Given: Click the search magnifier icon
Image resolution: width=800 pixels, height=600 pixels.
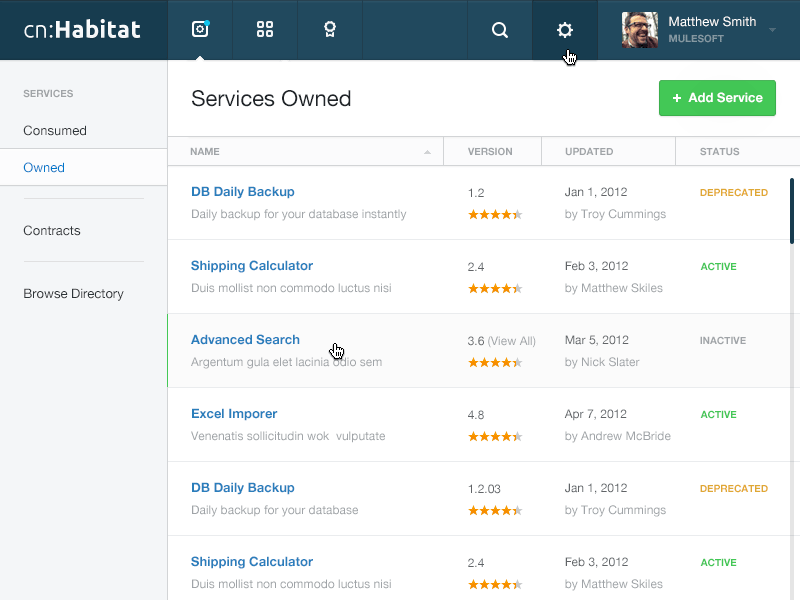Looking at the screenshot, I should 500,30.
